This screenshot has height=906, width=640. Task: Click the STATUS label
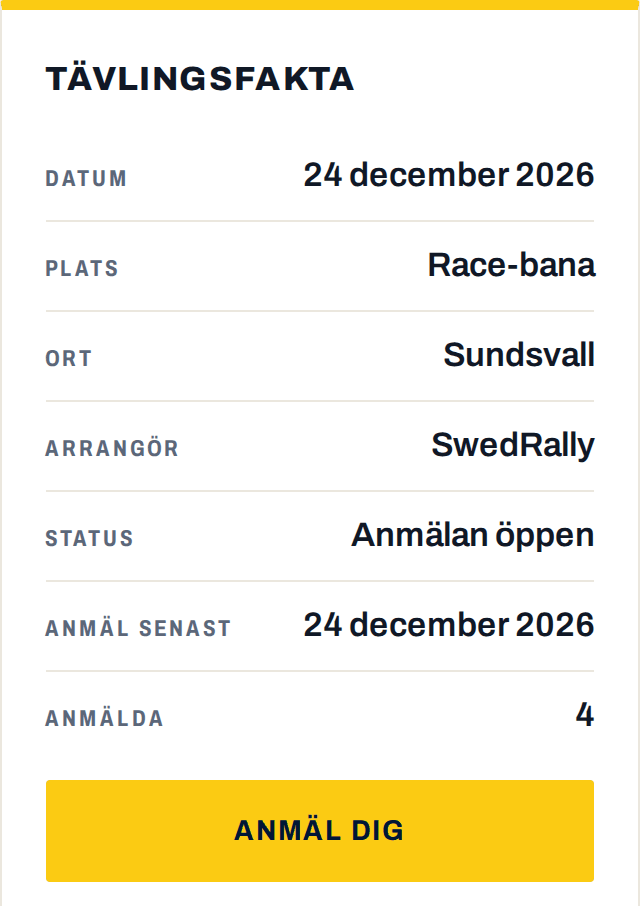click(x=90, y=539)
